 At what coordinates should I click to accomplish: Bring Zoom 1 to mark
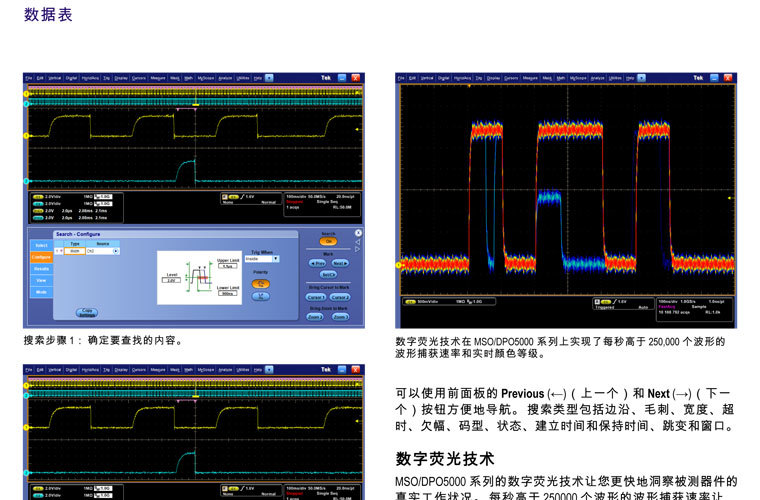click(315, 317)
